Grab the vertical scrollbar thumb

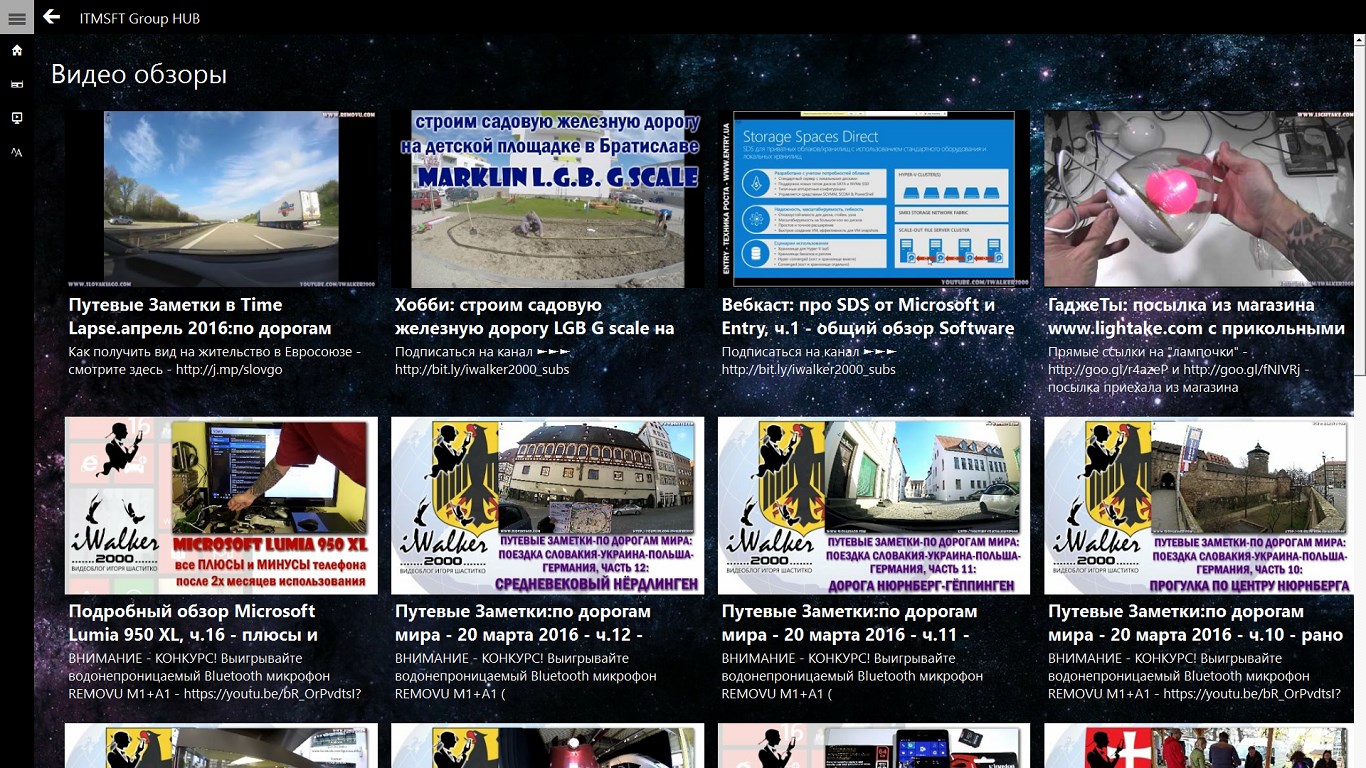(1361, 210)
